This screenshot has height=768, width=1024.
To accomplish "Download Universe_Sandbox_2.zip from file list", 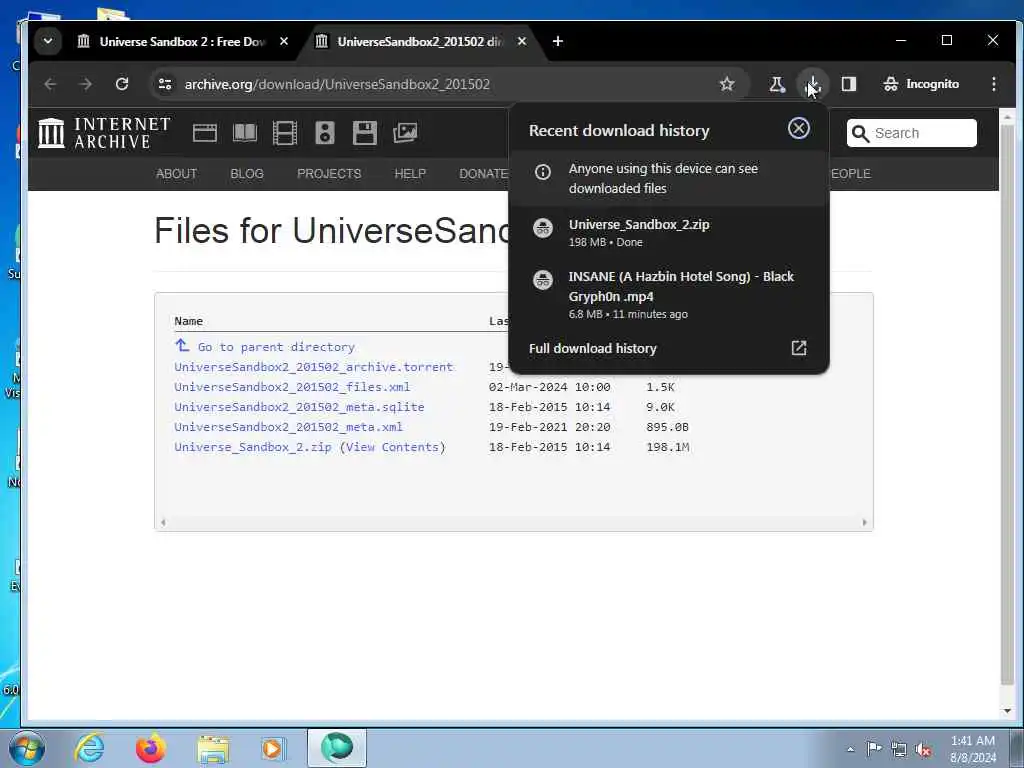I will coord(253,447).
